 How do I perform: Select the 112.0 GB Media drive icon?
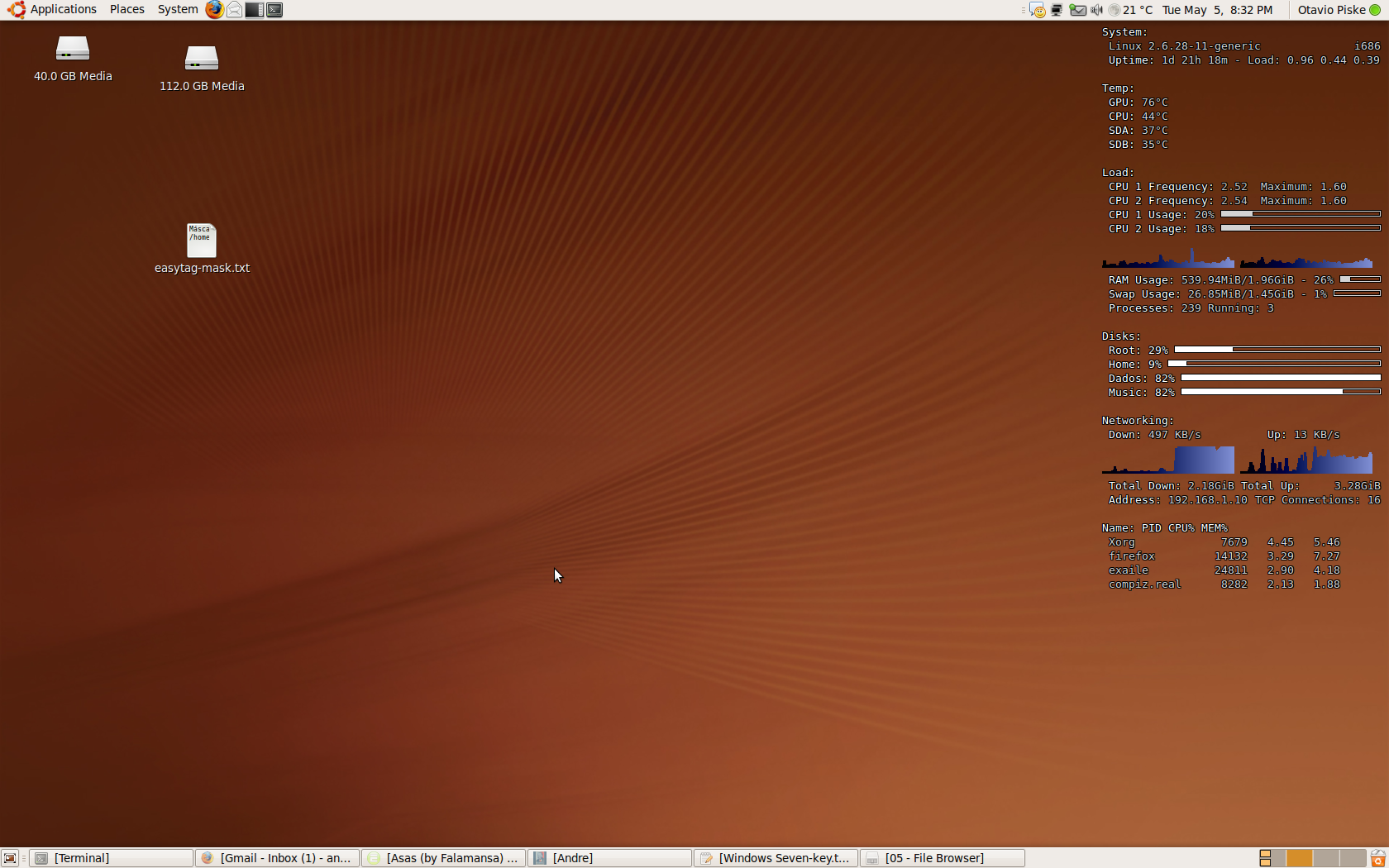click(x=202, y=69)
